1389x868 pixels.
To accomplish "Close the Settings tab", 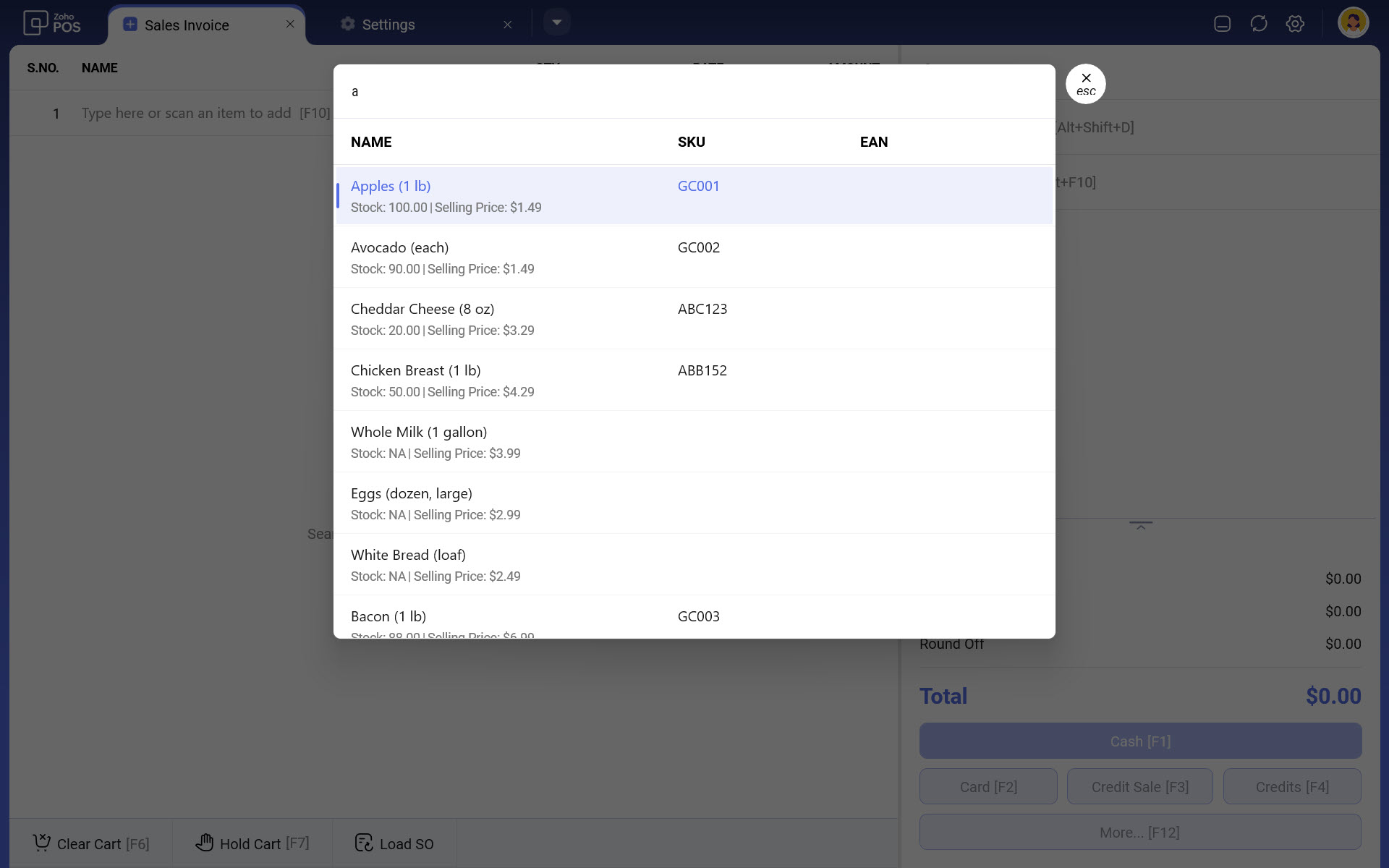I will [507, 25].
